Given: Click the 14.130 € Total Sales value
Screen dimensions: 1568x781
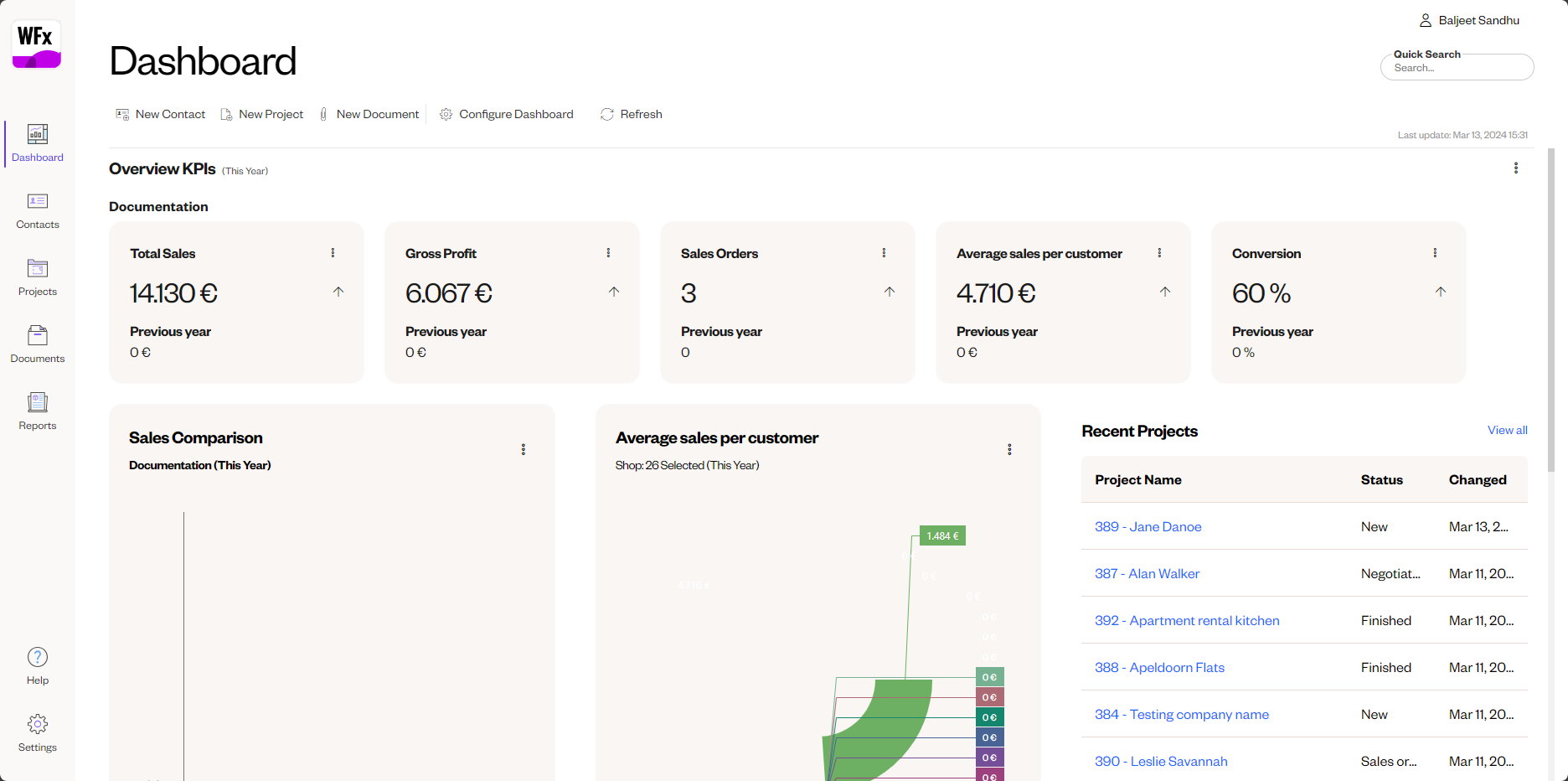Looking at the screenshot, I should pos(173,292).
